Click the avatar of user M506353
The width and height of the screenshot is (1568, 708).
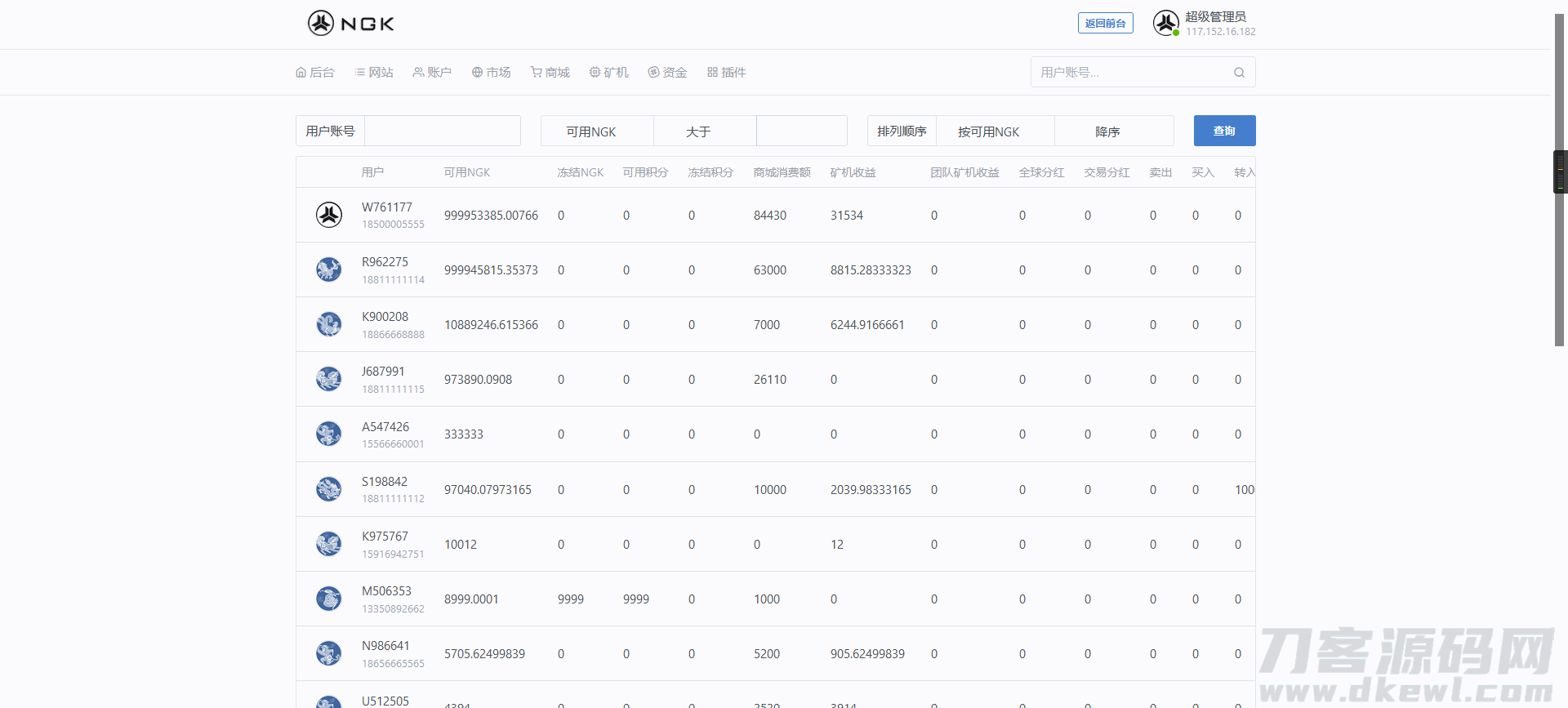[329, 599]
